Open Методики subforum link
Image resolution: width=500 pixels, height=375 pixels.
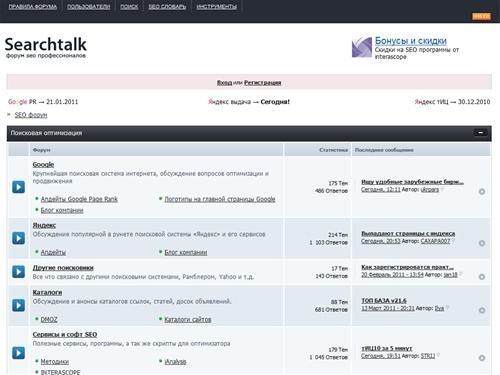pos(55,362)
